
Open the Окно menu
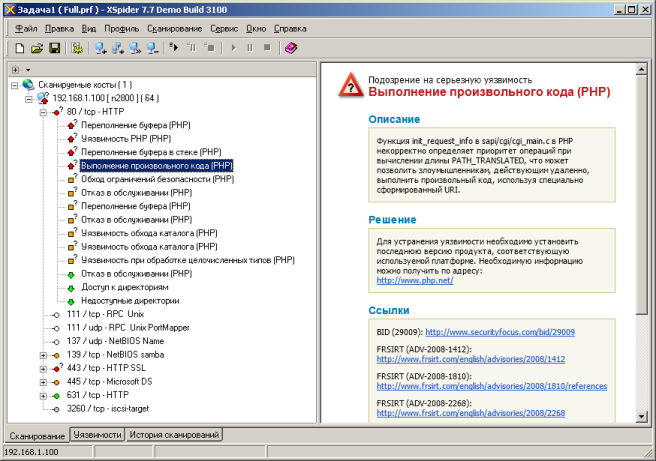pyautogui.click(x=256, y=29)
